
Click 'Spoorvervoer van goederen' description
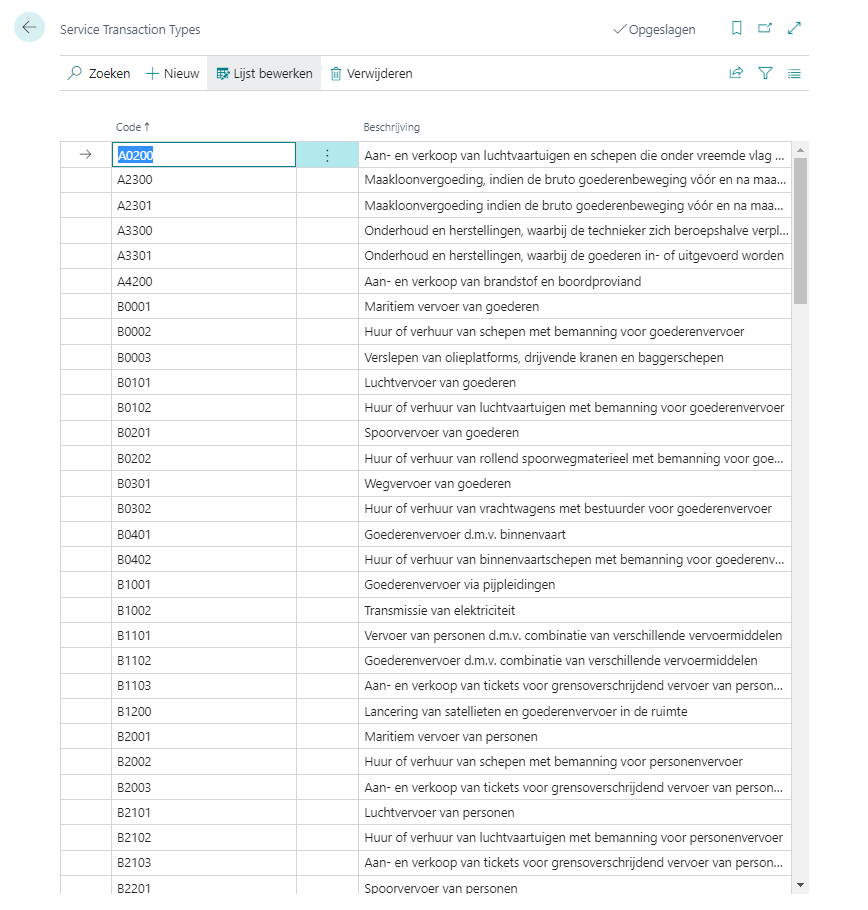tap(442, 433)
